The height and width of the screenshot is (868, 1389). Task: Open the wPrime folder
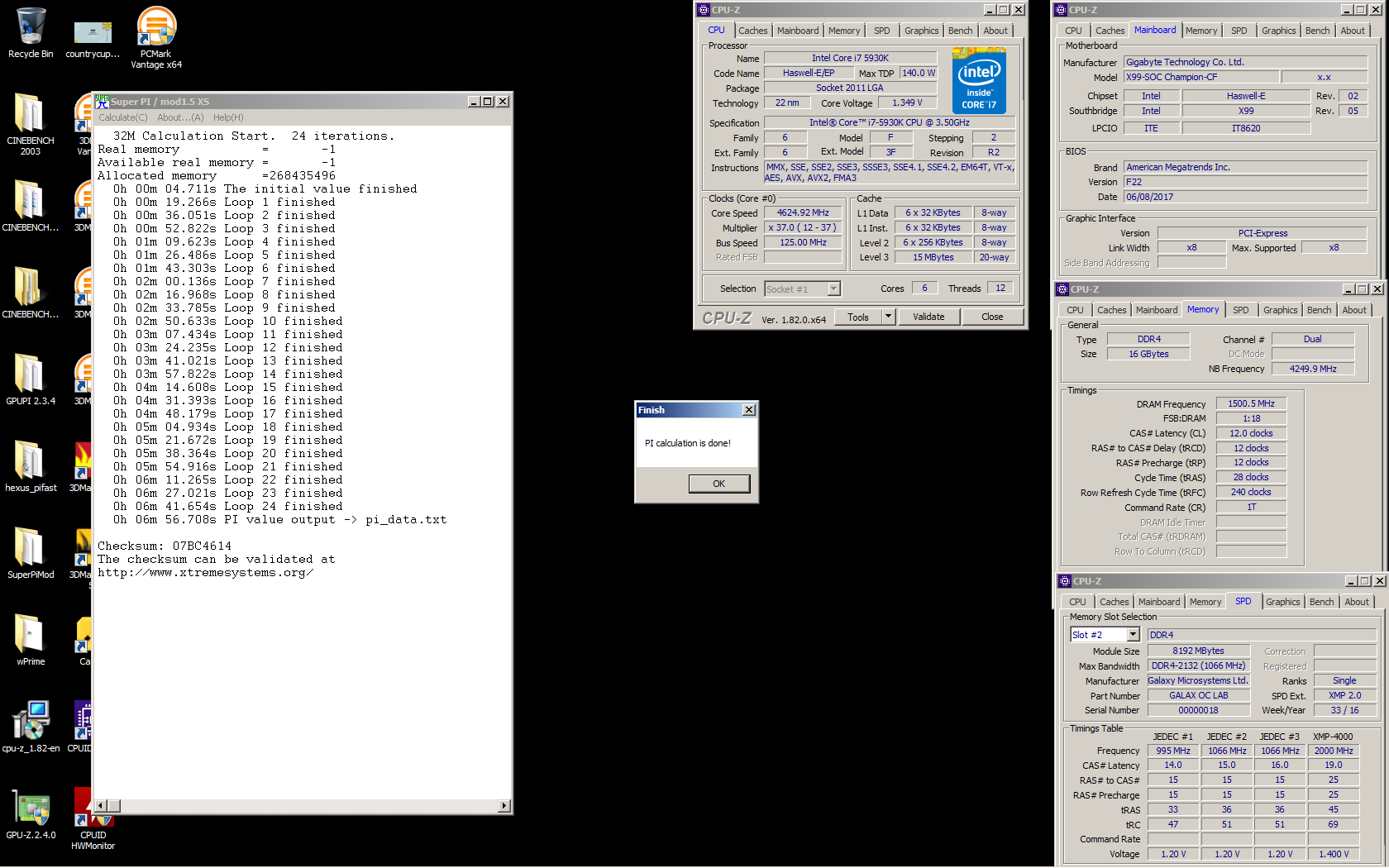point(31,641)
